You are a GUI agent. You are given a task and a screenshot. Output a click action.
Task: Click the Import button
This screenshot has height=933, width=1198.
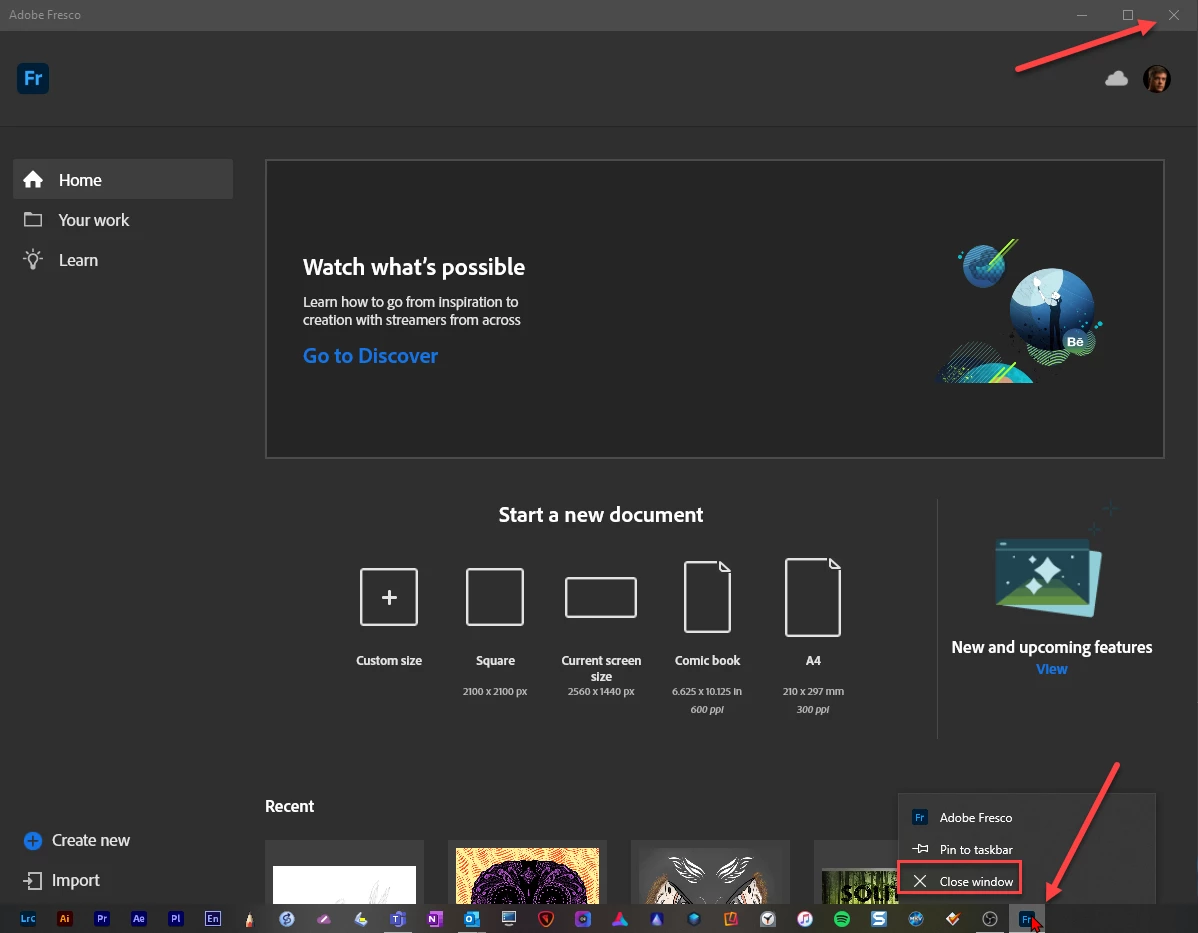coord(62,880)
